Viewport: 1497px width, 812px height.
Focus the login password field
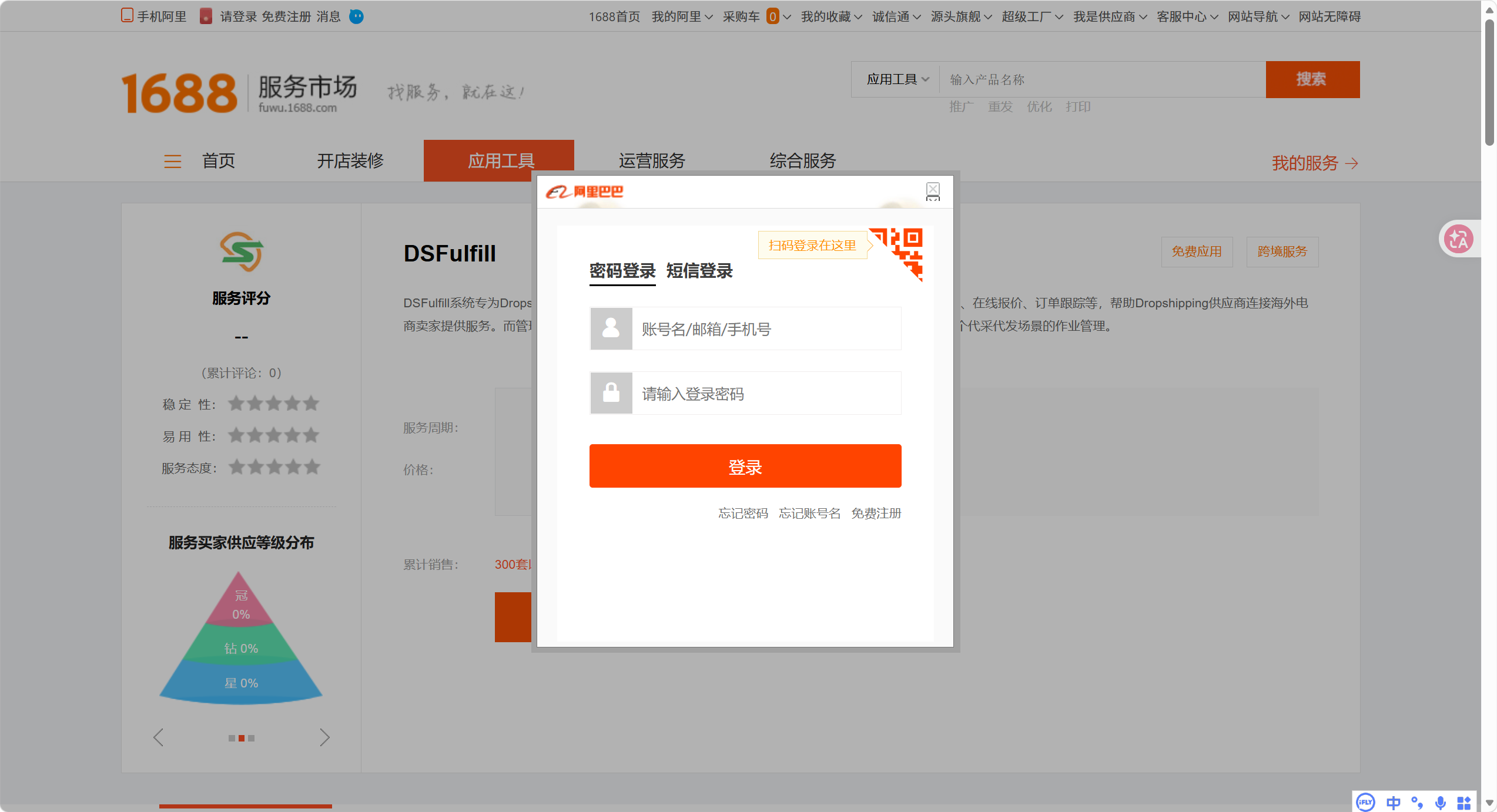pyautogui.click(x=745, y=394)
